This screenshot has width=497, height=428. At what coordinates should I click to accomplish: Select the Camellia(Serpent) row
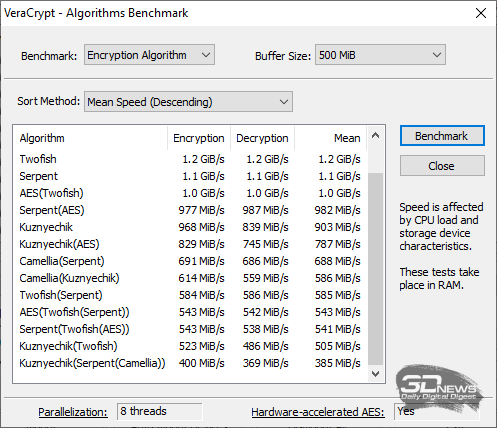click(190, 261)
